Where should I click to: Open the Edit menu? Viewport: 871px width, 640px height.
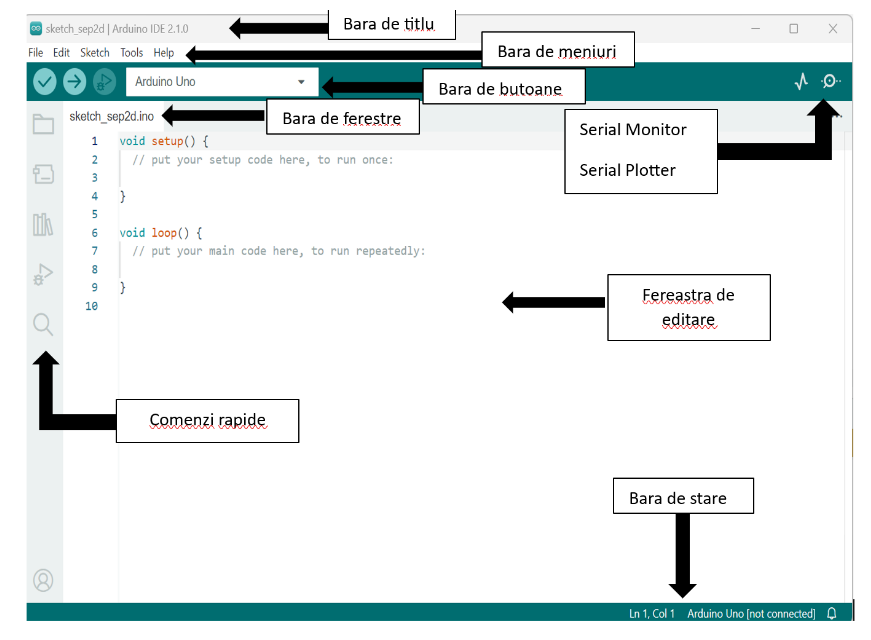(61, 53)
